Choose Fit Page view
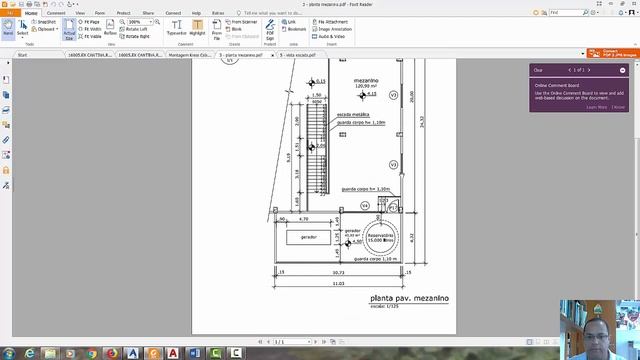Screen dimensions: 640x360 (x=89, y=22)
